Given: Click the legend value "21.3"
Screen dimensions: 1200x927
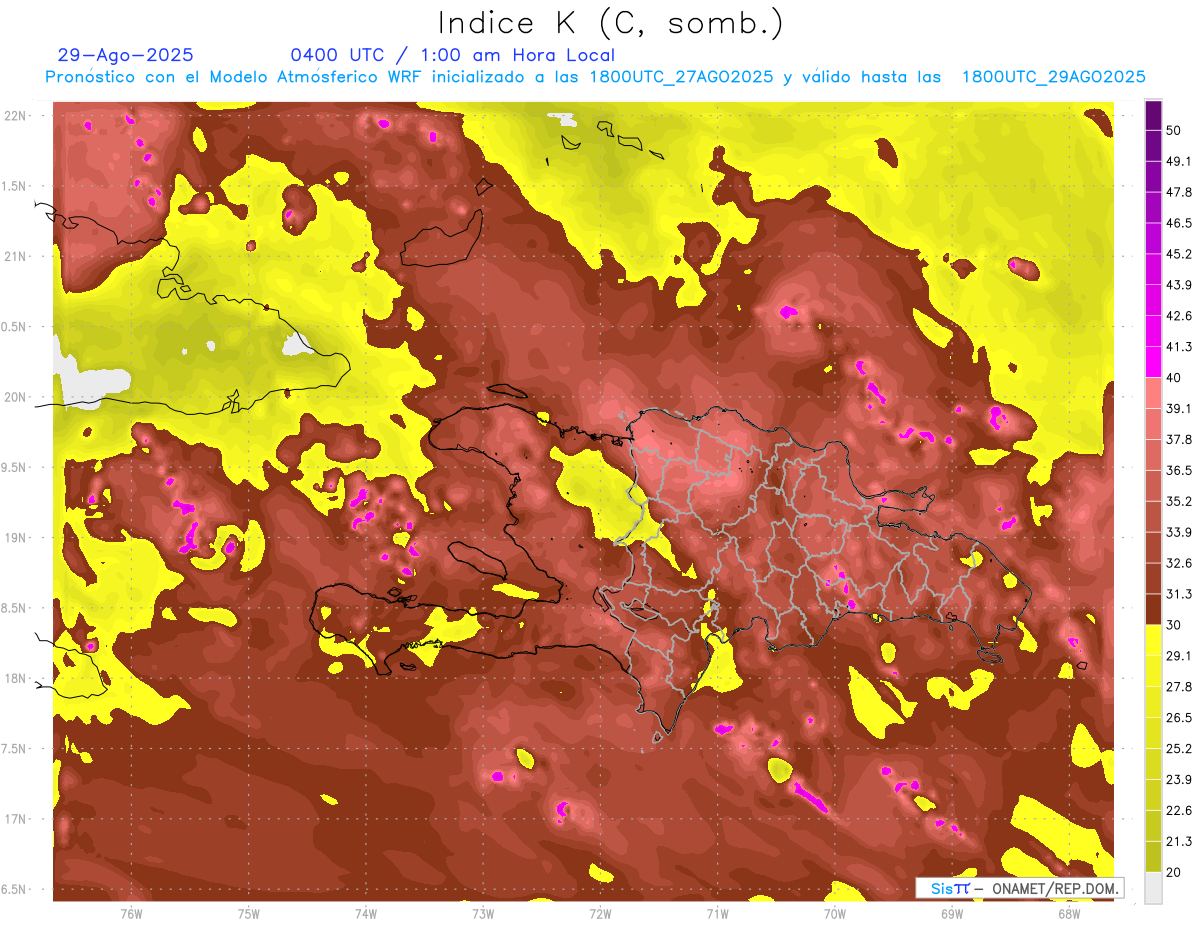Looking at the screenshot, I should click(x=1178, y=842).
